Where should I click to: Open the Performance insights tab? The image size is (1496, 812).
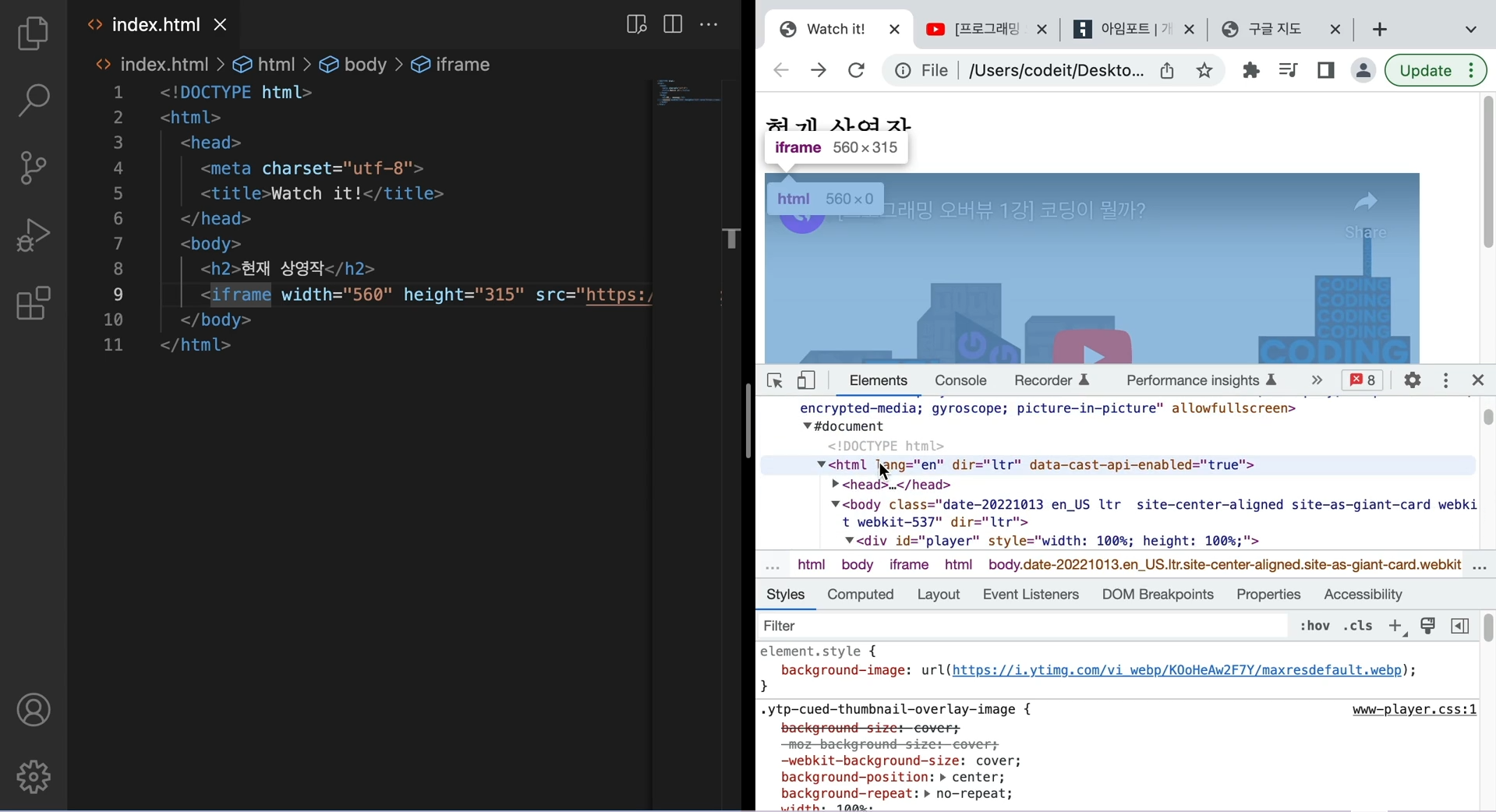click(1201, 381)
